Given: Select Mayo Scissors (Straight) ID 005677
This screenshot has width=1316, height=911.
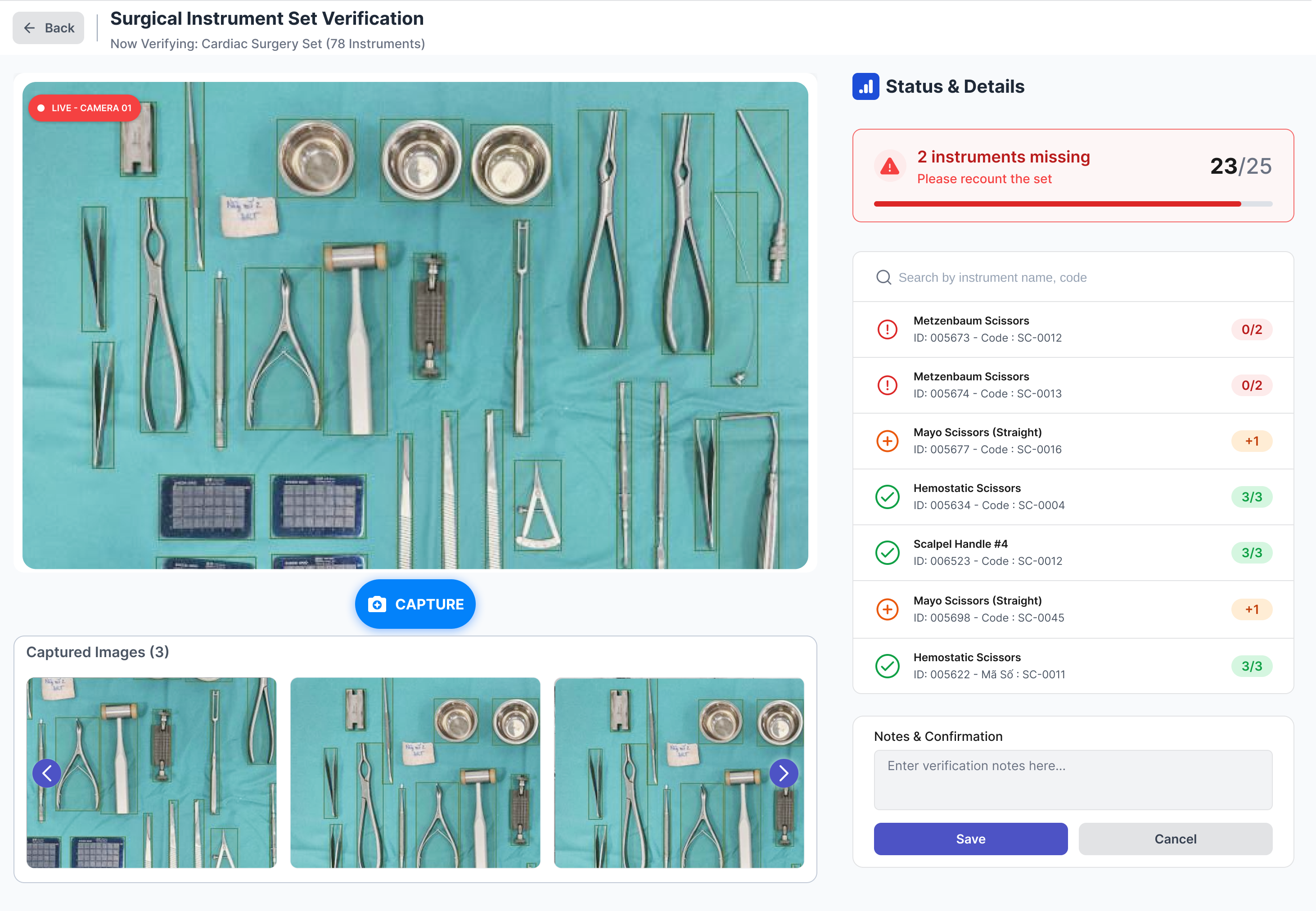Looking at the screenshot, I should (1073, 441).
